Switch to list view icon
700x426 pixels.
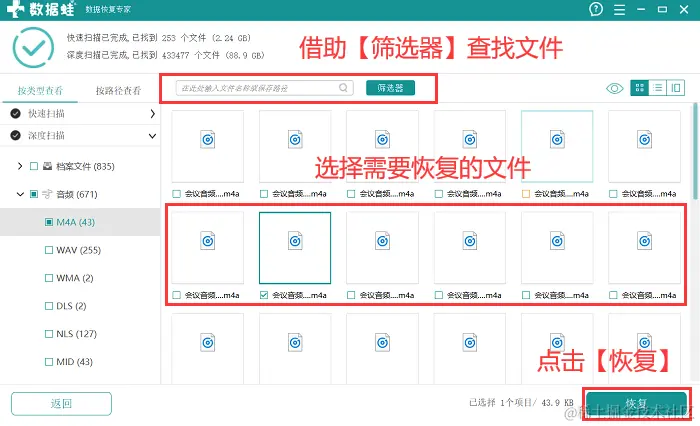coord(658,88)
